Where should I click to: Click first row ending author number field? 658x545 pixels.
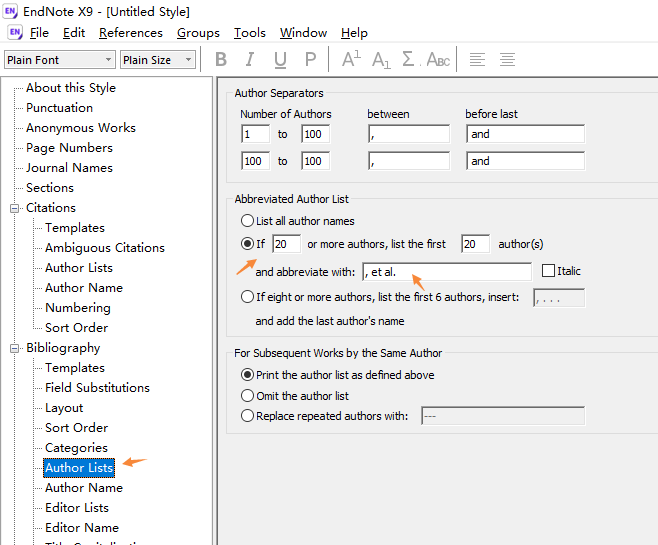point(316,134)
